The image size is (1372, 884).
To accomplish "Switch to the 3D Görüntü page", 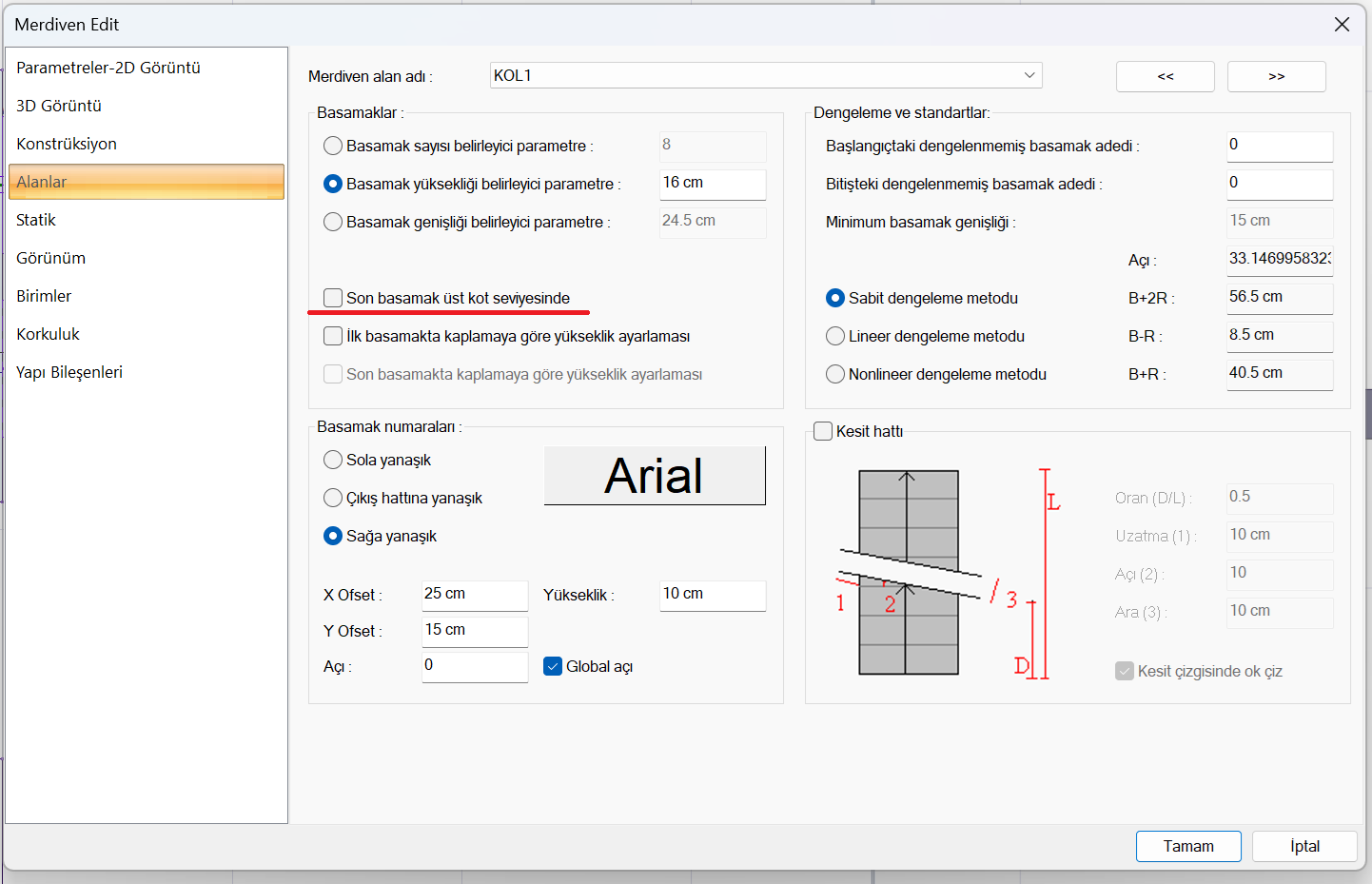I will (x=59, y=106).
